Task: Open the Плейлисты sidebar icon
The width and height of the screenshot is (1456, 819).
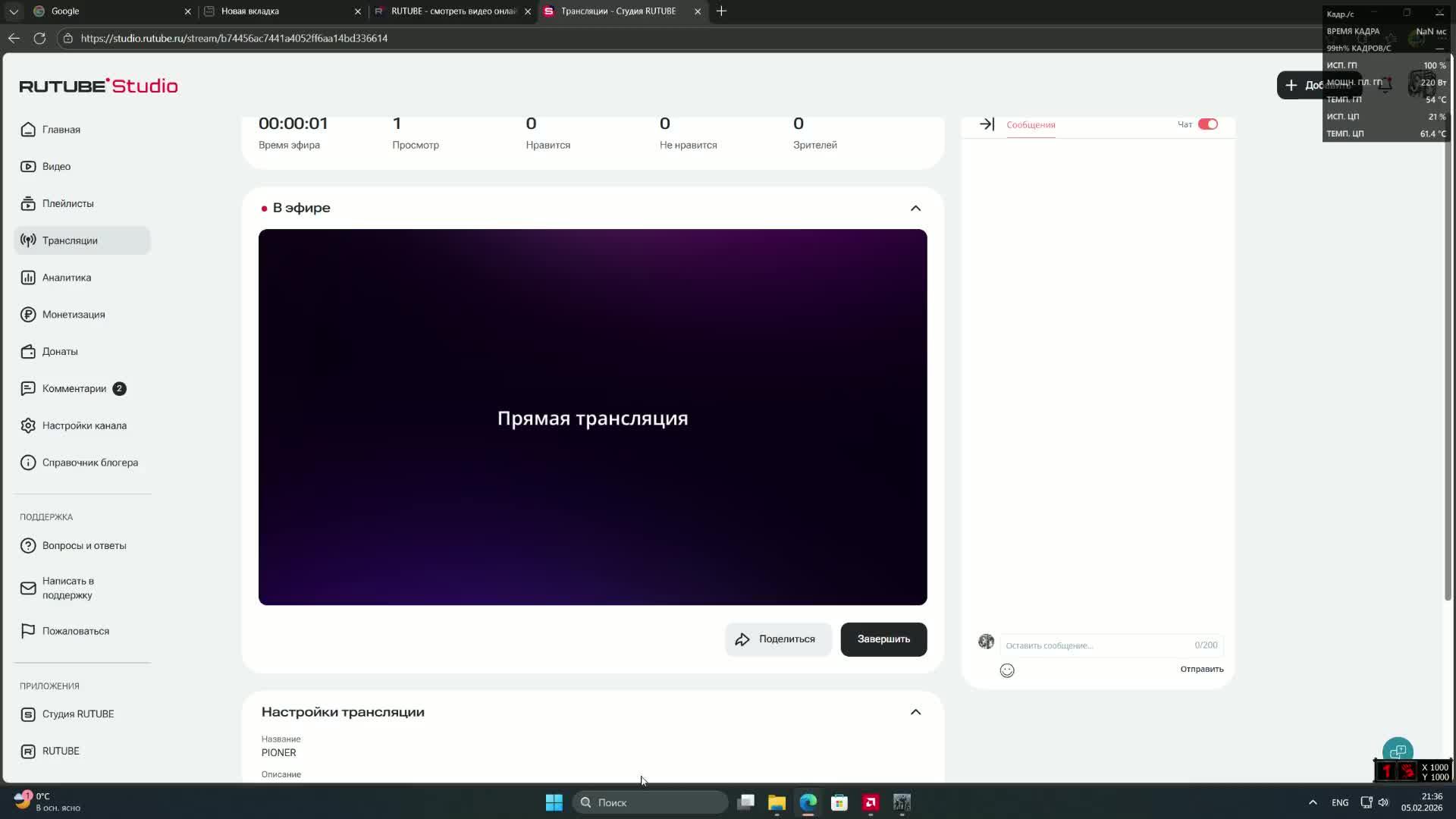Action: click(28, 203)
